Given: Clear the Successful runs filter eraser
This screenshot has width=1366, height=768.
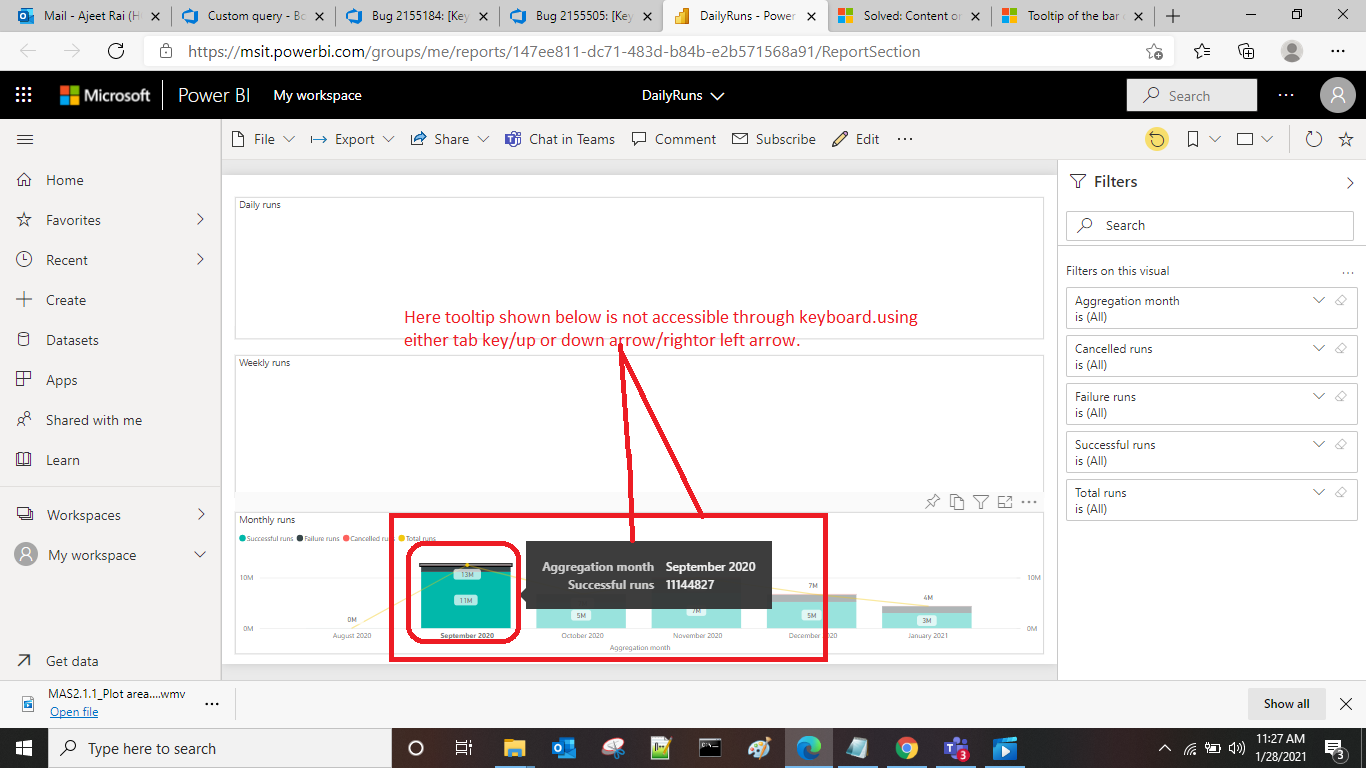Looking at the screenshot, I should click(x=1341, y=444).
